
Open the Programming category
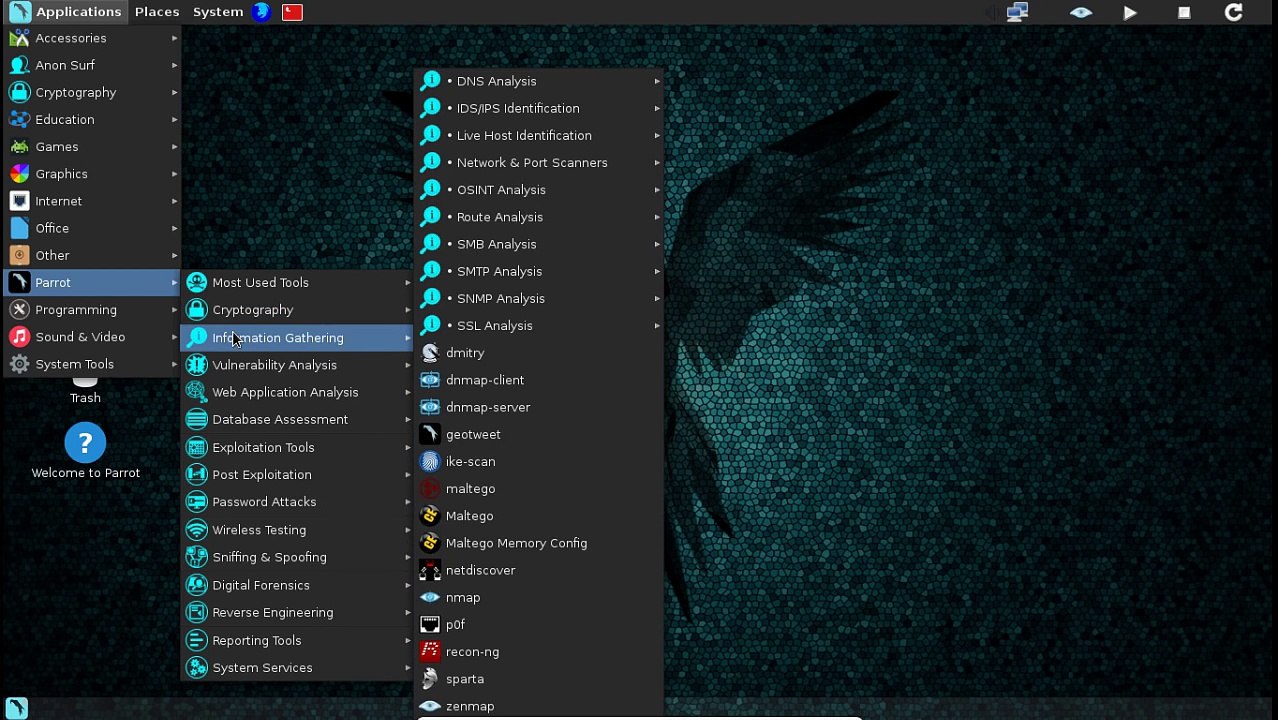tap(92, 310)
